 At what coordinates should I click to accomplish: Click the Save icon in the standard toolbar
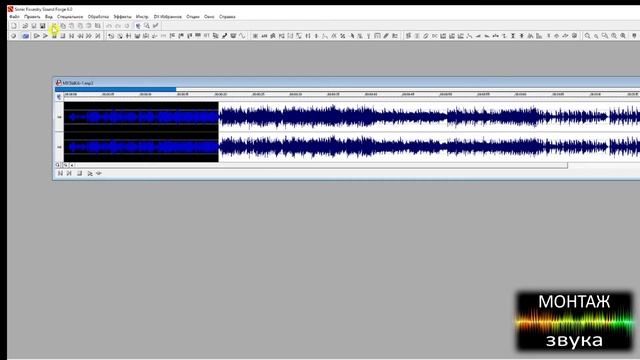pos(34,26)
